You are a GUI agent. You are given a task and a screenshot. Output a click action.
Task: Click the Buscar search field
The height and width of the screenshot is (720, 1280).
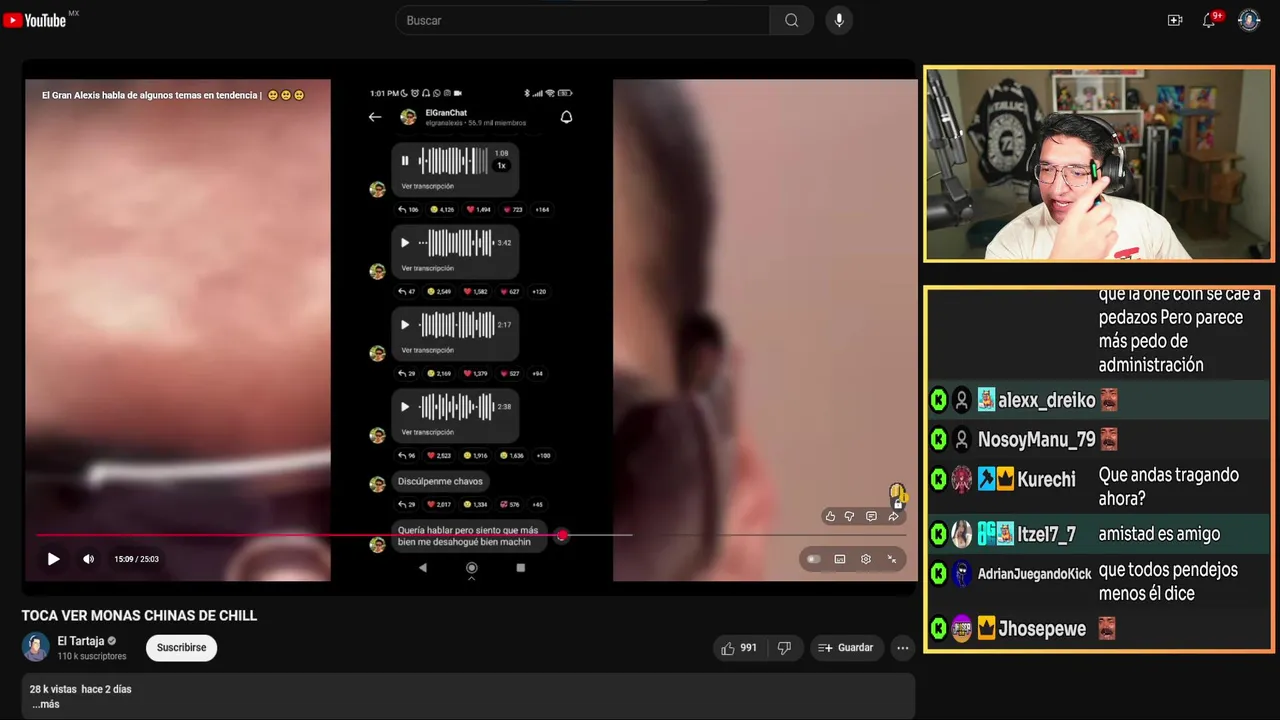pos(583,20)
